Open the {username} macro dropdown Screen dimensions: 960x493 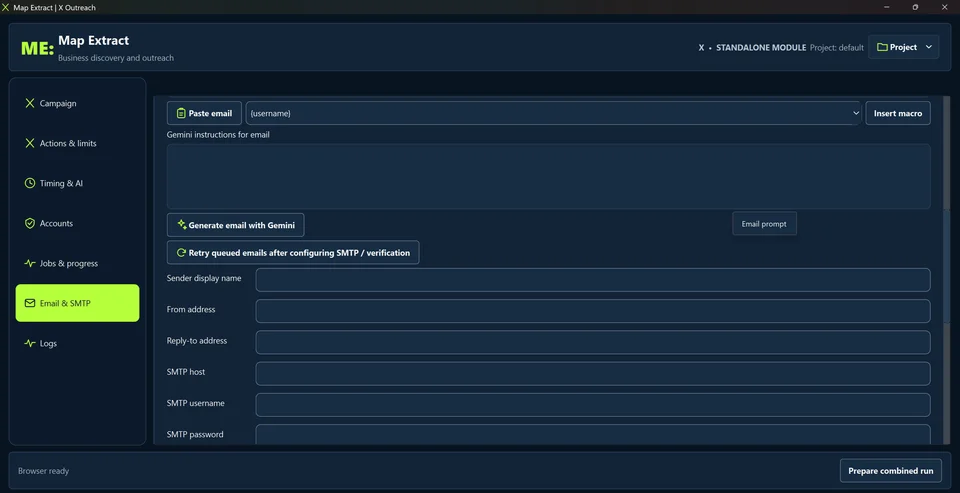[x=553, y=113]
